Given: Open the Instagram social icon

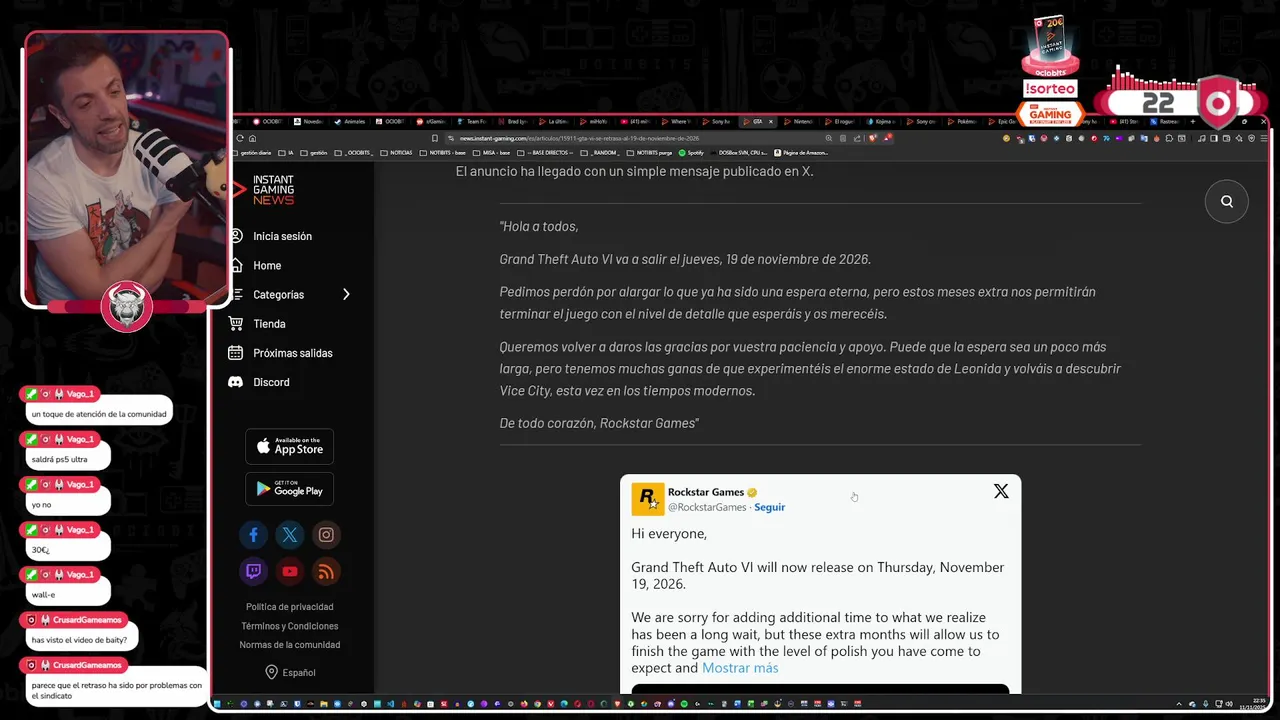Looking at the screenshot, I should [x=326, y=535].
